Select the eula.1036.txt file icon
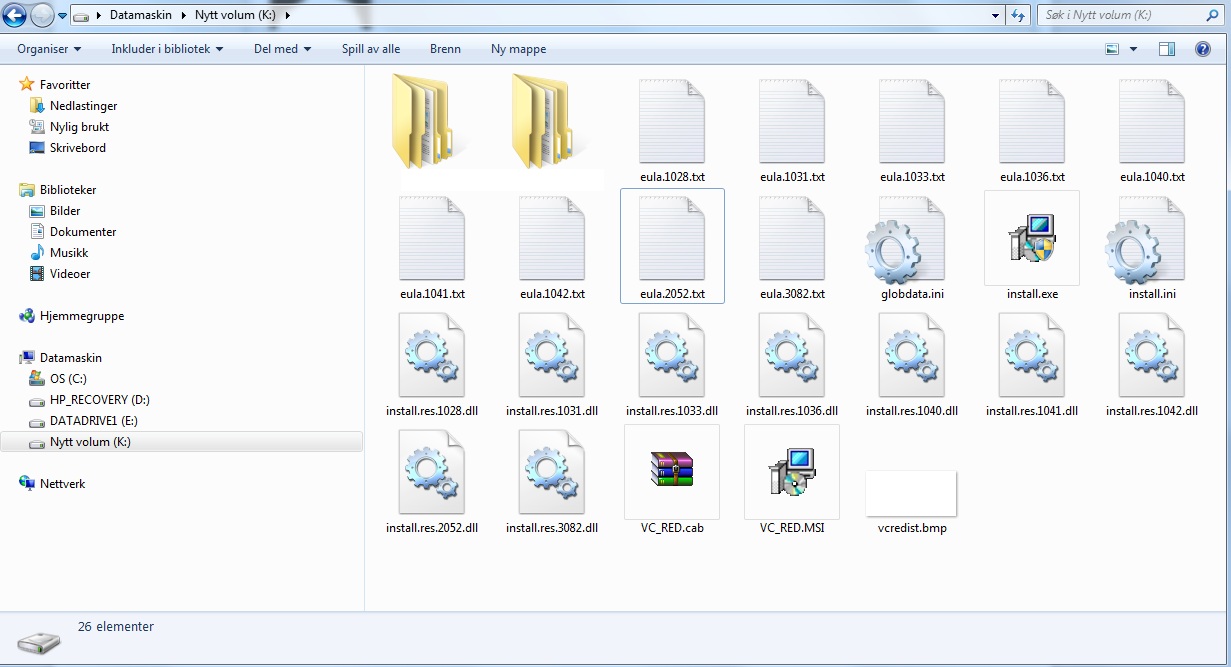This screenshot has height=667, width=1231. coord(1032,121)
